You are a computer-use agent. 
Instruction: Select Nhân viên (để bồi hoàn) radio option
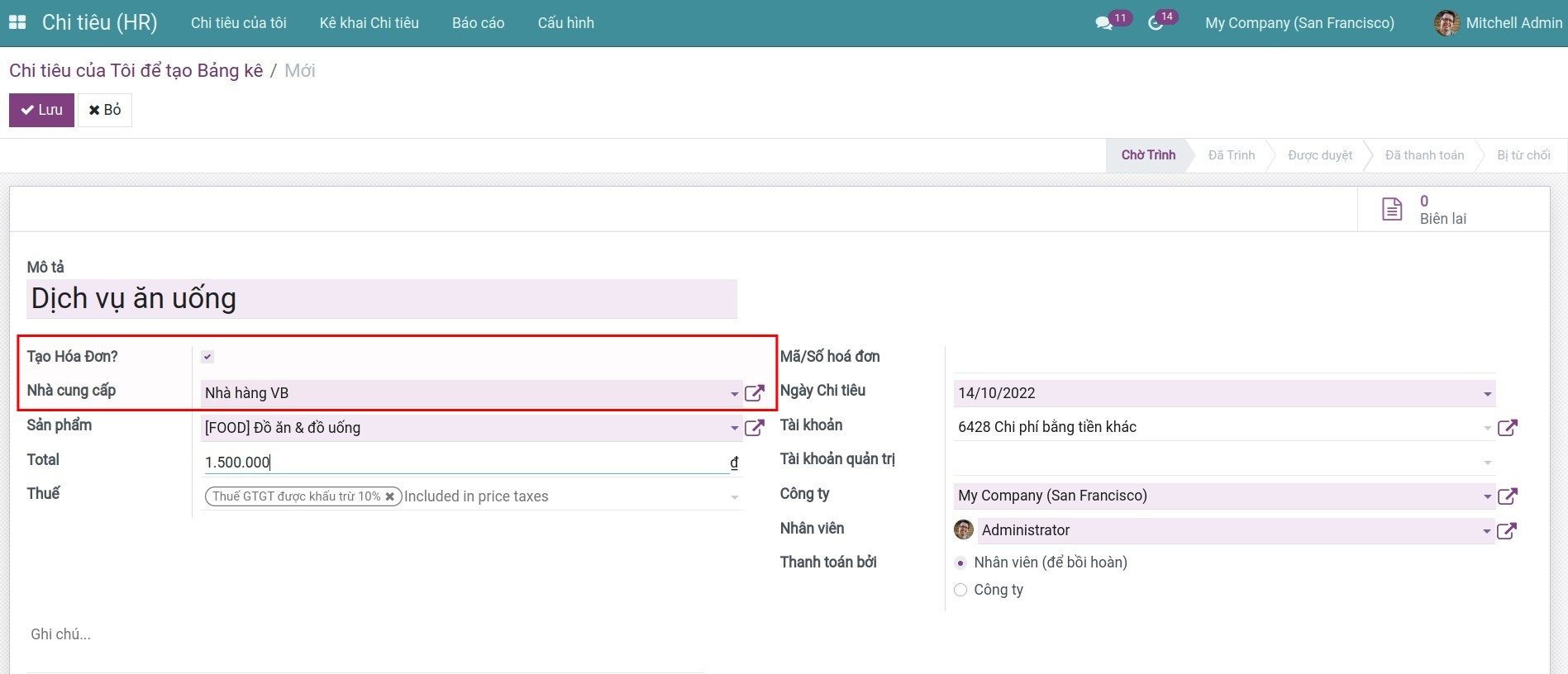tap(960, 563)
